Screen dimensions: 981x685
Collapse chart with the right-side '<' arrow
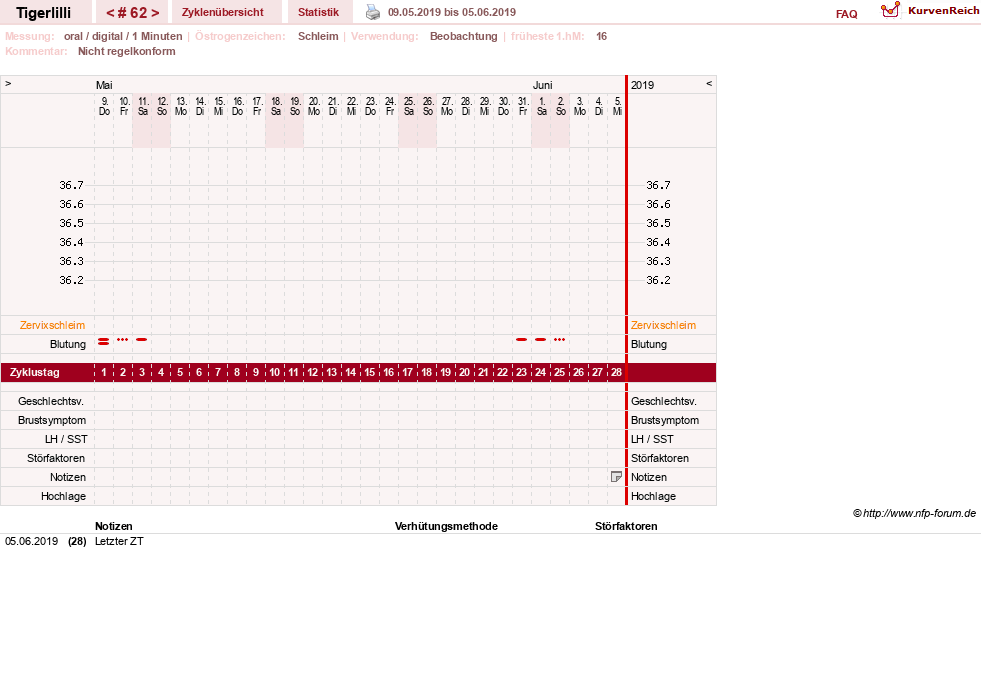coord(709,83)
